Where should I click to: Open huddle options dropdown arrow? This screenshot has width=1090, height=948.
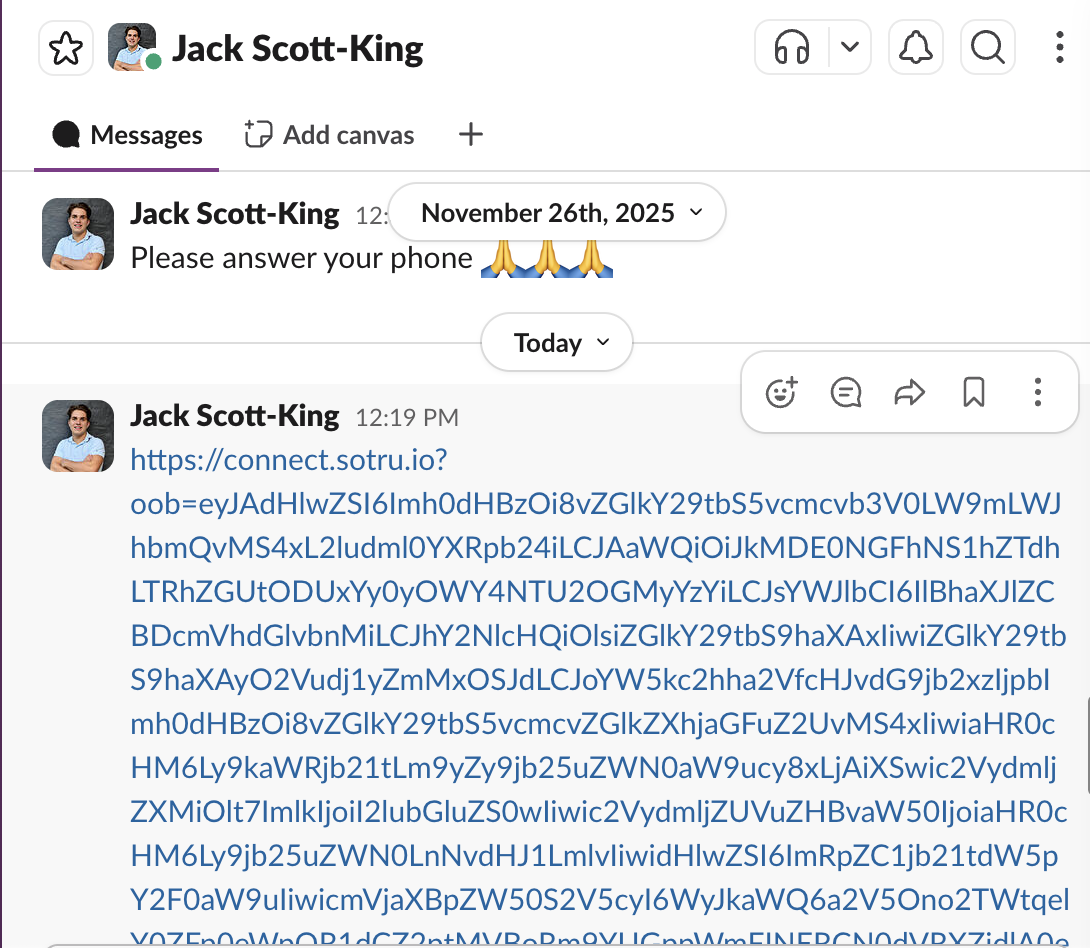click(x=850, y=48)
